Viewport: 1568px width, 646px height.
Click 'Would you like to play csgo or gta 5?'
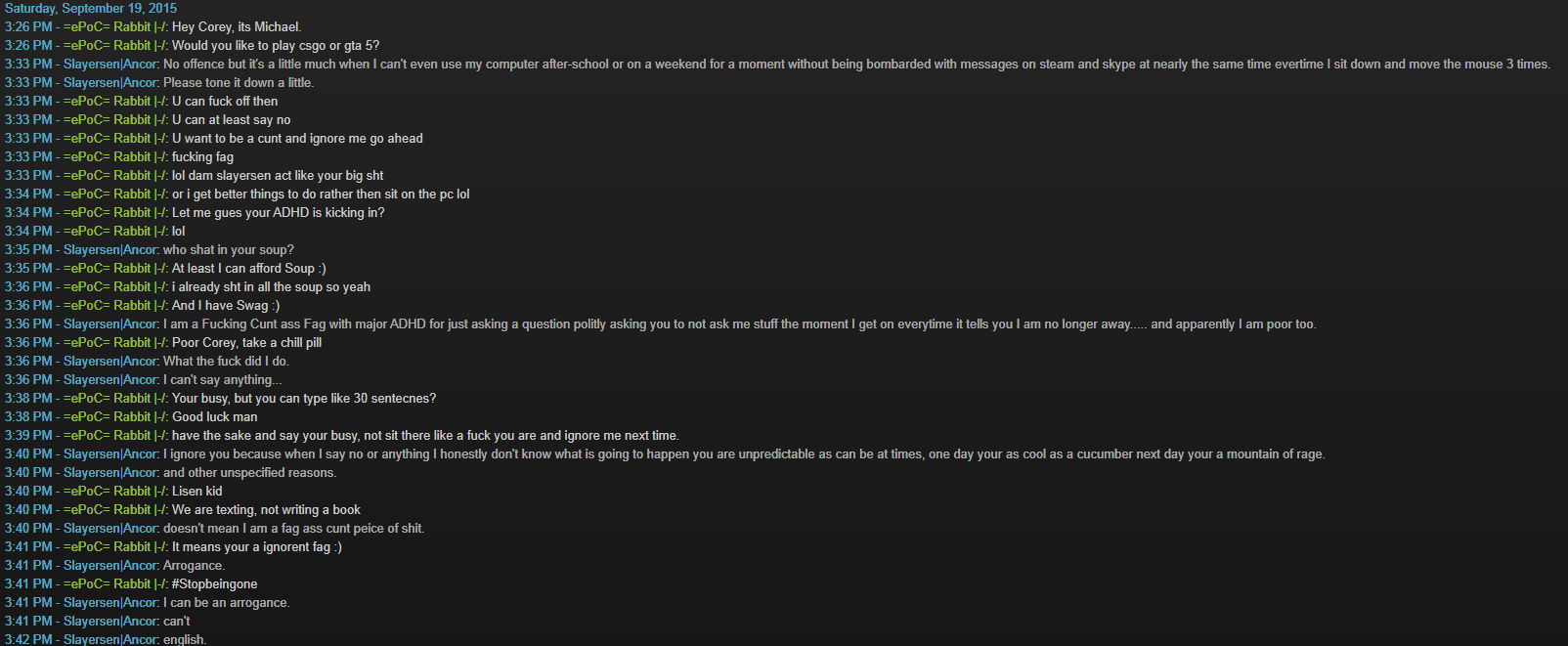point(276,45)
